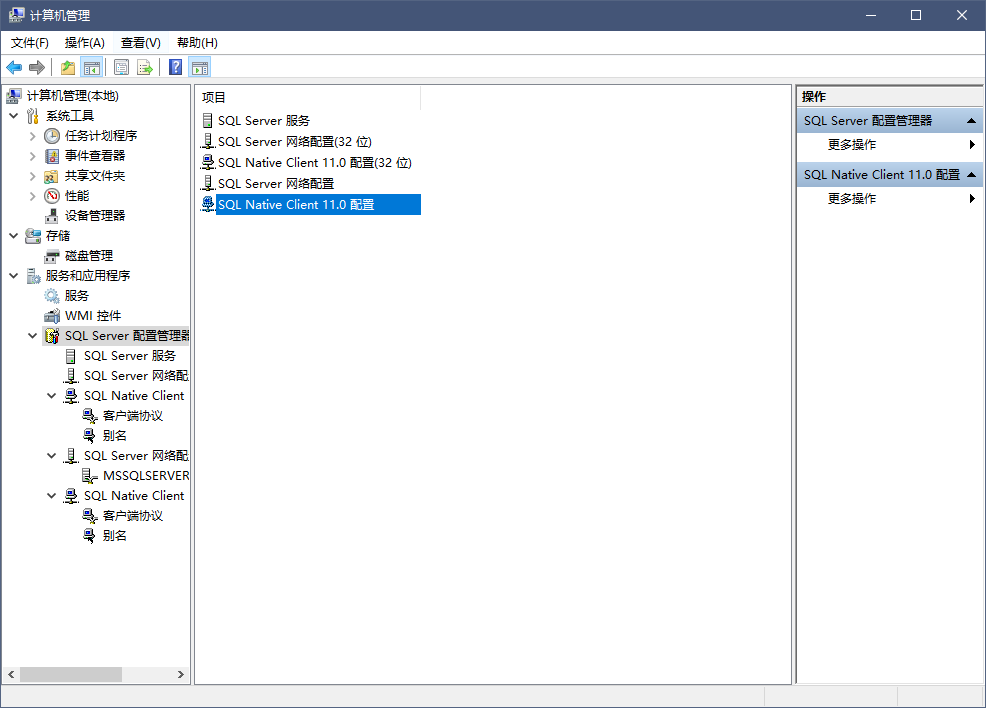Click the 共享文件夹 icon

click(52, 176)
